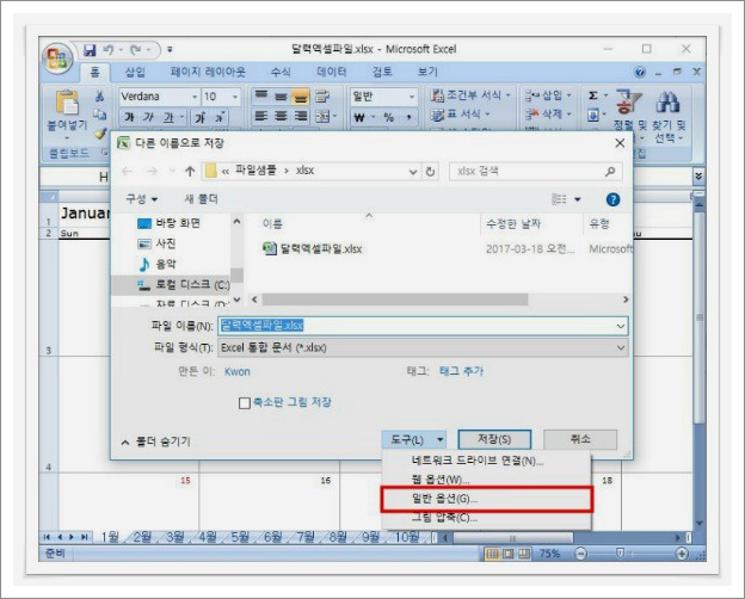Image resolution: width=745 pixels, height=599 pixels.
Task: Select file 달력엑셀파일.xlsx in the list
Action: click(313, 248)
